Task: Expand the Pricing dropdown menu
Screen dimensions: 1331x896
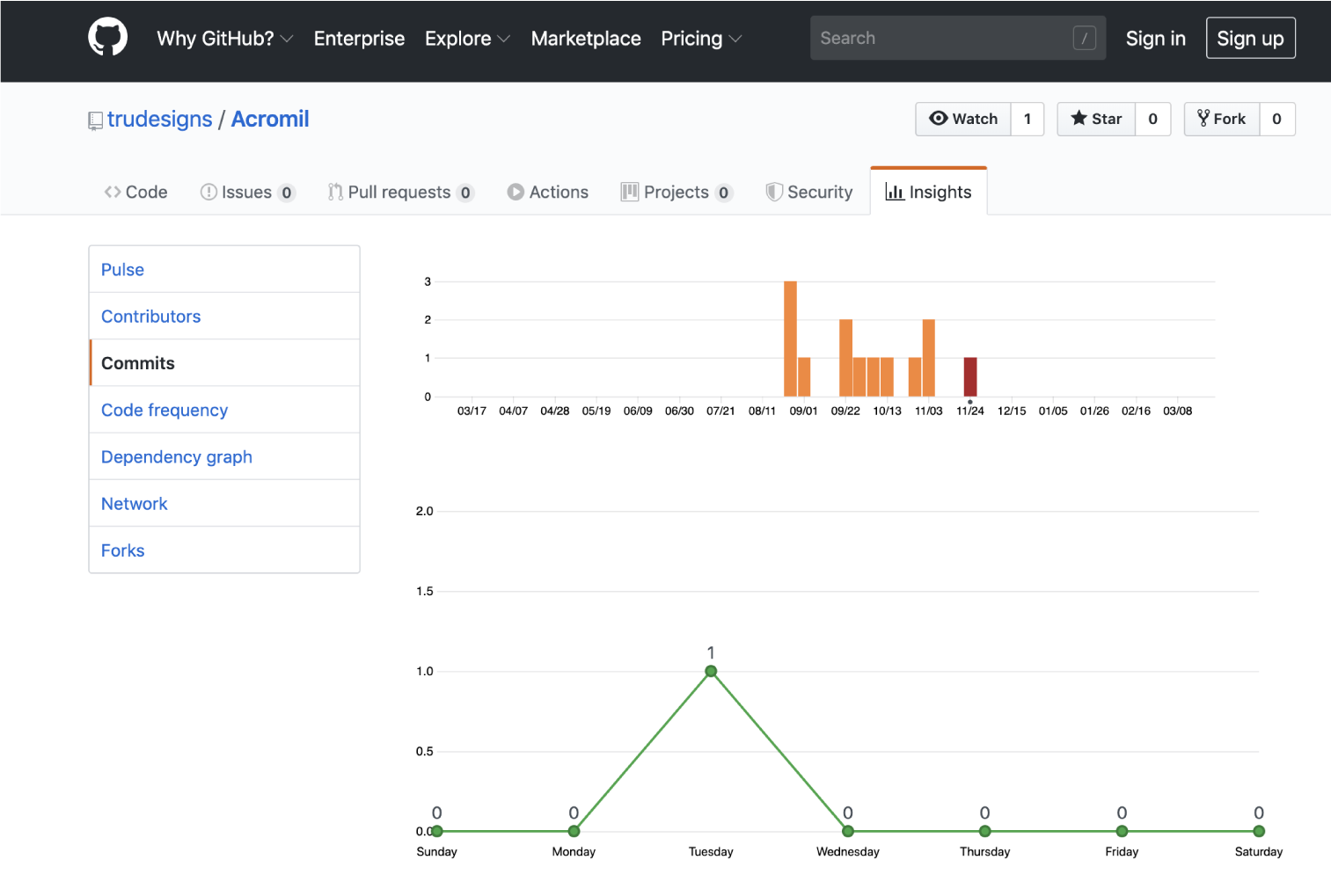Action: point(700,39)
